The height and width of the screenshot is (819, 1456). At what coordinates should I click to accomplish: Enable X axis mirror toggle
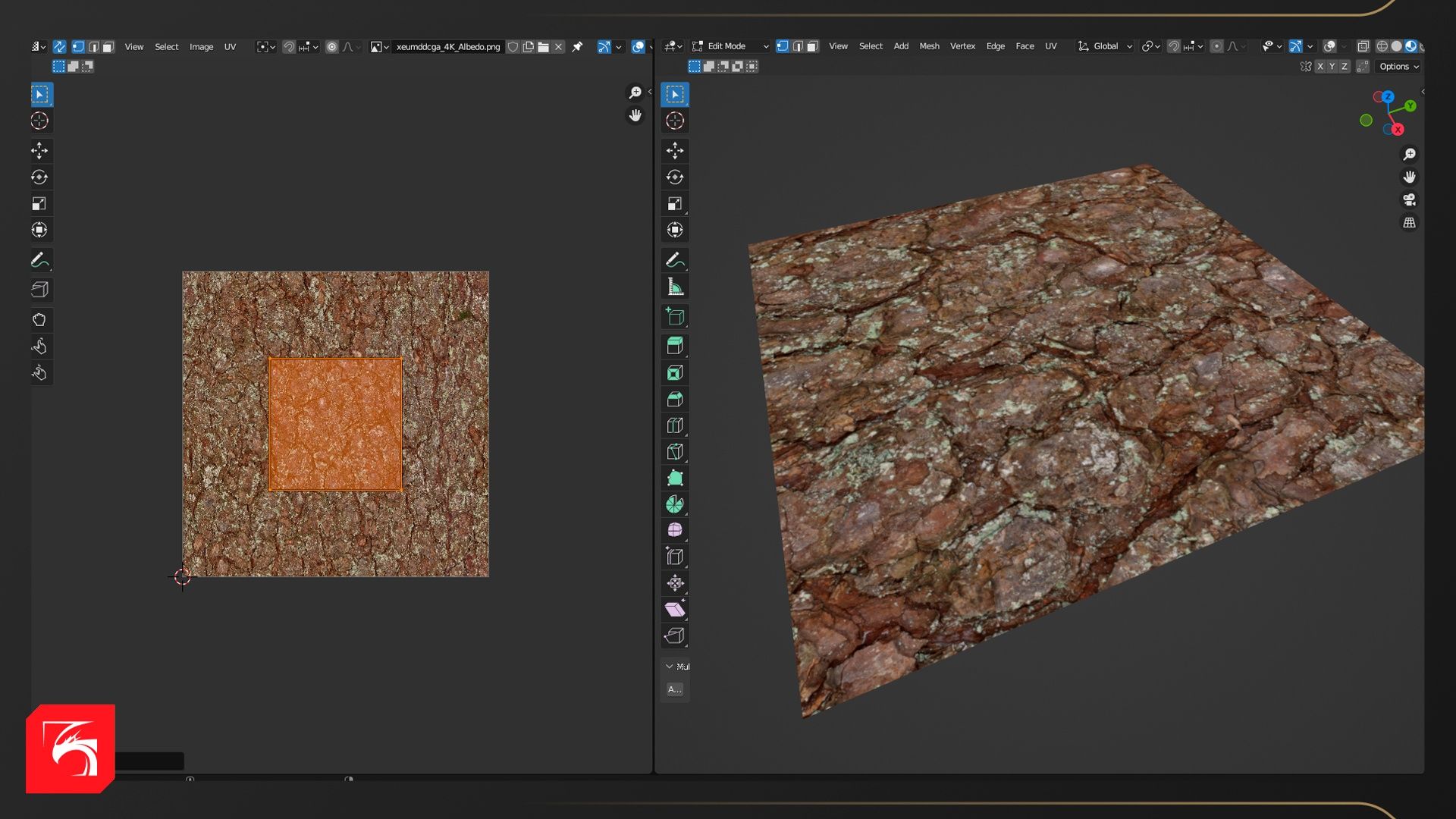(x=1320, y=67)
